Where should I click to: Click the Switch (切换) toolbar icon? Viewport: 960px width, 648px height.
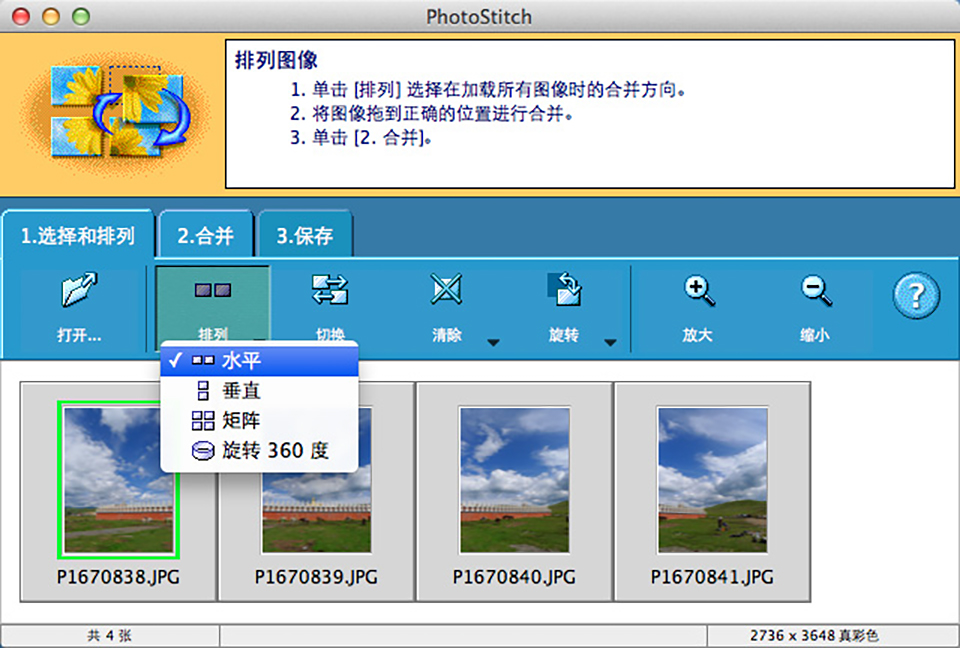(x=329, y=291)
